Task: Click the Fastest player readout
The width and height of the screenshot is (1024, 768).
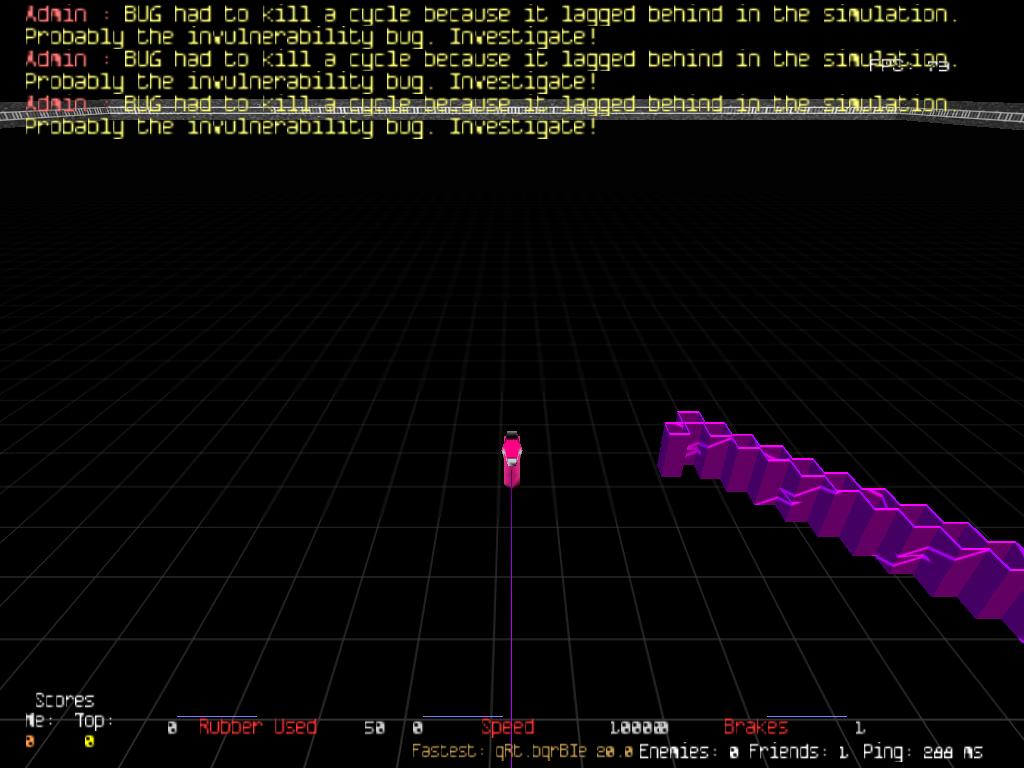Action: [x=522, y=751]
